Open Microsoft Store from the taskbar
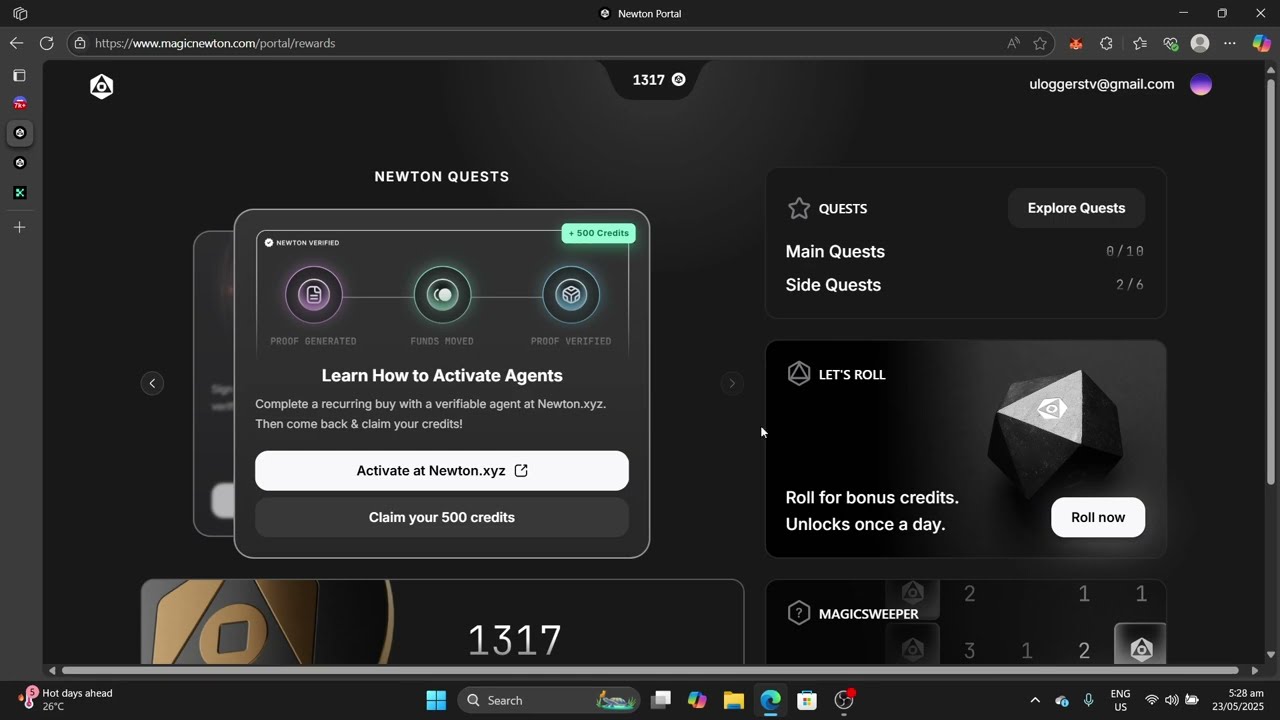The width and height of the screenshot is (1280, 720). click(807, 700)
